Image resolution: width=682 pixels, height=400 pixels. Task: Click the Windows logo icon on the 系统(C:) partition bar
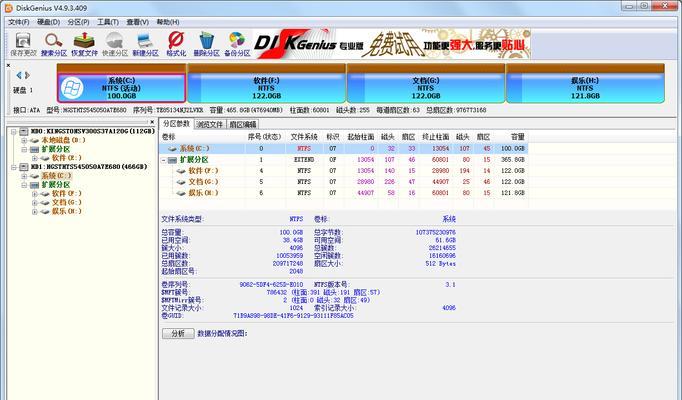(x=72, y=88)
